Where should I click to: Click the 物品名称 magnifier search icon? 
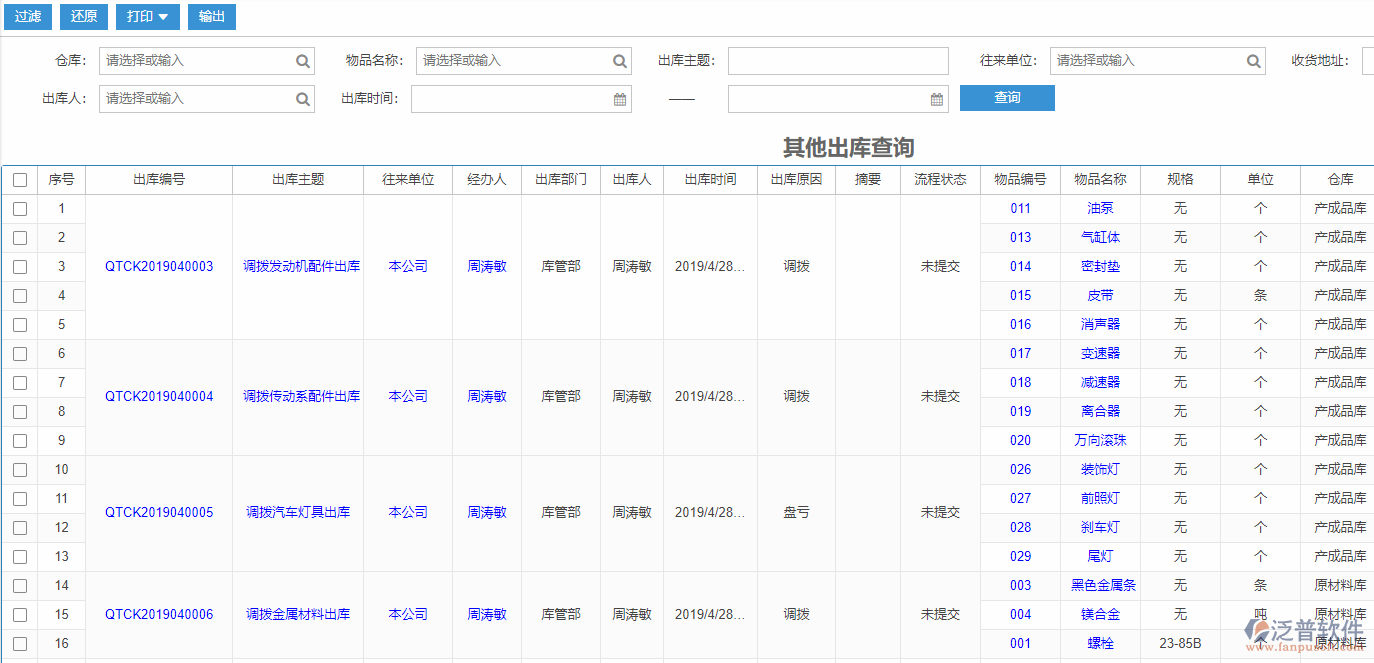point(620,61)
